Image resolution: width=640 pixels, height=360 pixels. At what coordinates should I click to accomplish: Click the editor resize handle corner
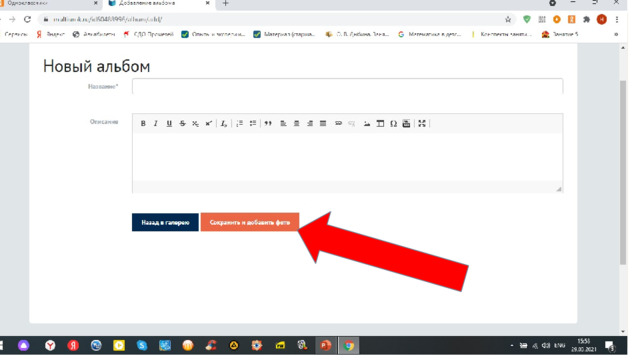pyautogui.click(x=559, y=189)
